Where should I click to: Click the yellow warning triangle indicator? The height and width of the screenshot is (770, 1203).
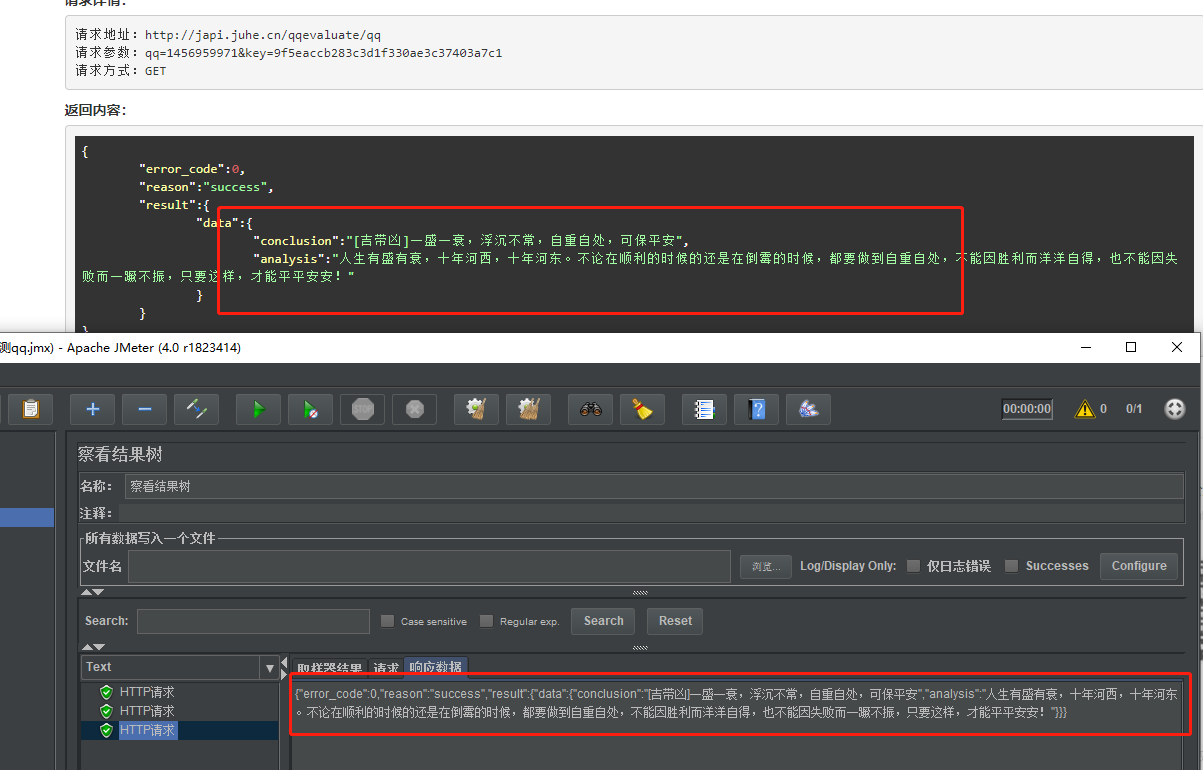coord(1084,409)
